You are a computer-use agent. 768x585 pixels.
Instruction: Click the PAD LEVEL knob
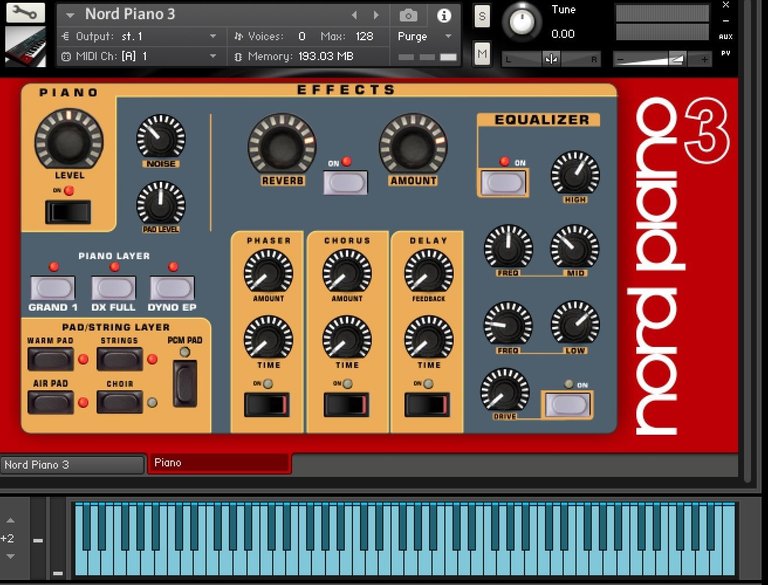tap(161, 204)
